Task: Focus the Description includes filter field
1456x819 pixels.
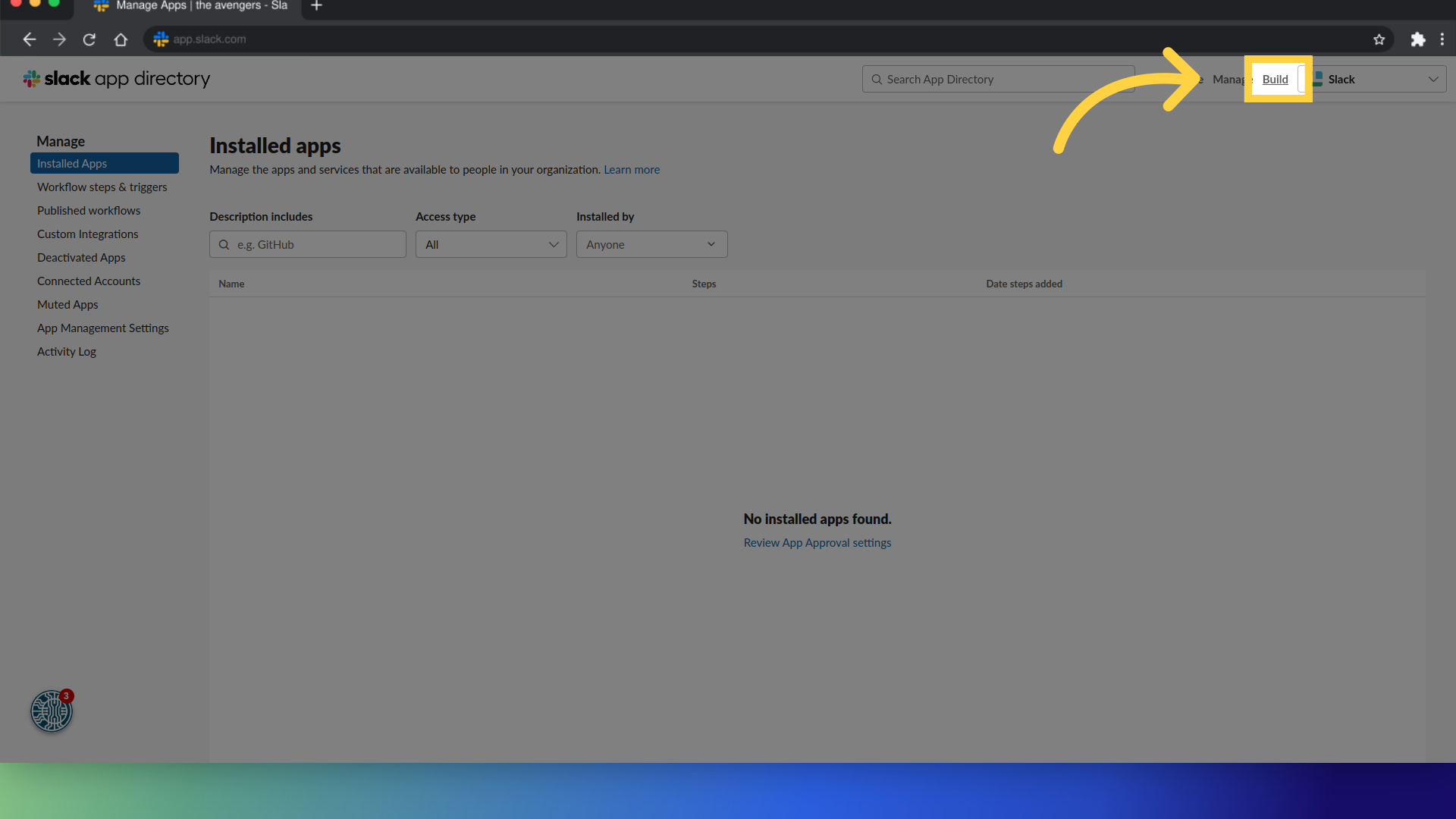Action: 308,244
